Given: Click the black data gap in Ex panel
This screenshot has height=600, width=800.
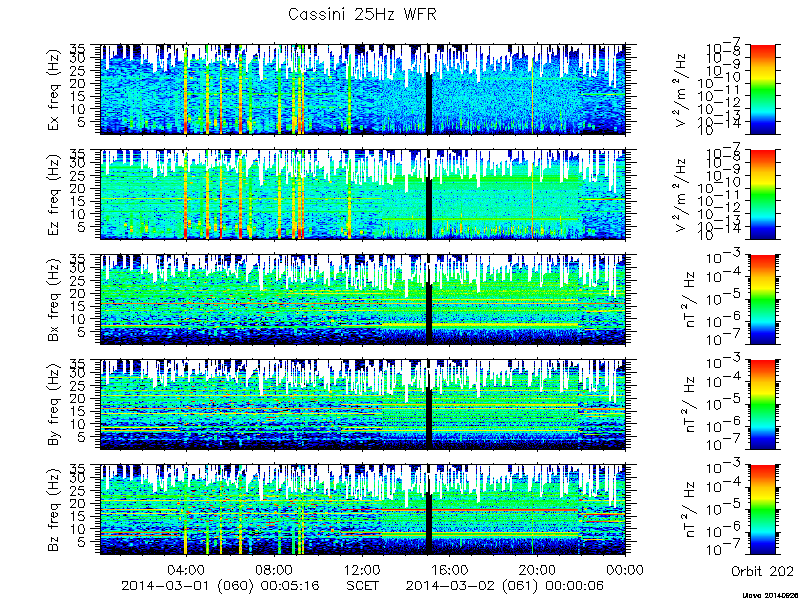Looking at the screenshot, I should click(x=429, y=104).
